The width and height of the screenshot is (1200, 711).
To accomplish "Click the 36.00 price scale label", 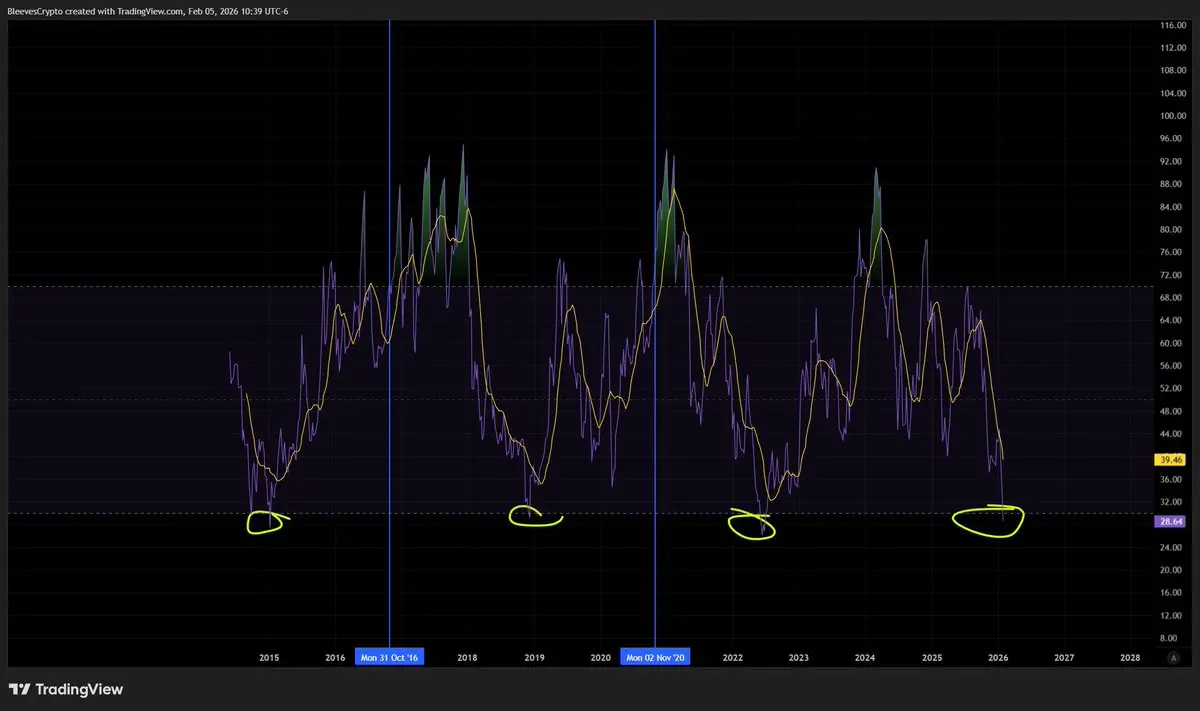I will tap(1172, 479).
